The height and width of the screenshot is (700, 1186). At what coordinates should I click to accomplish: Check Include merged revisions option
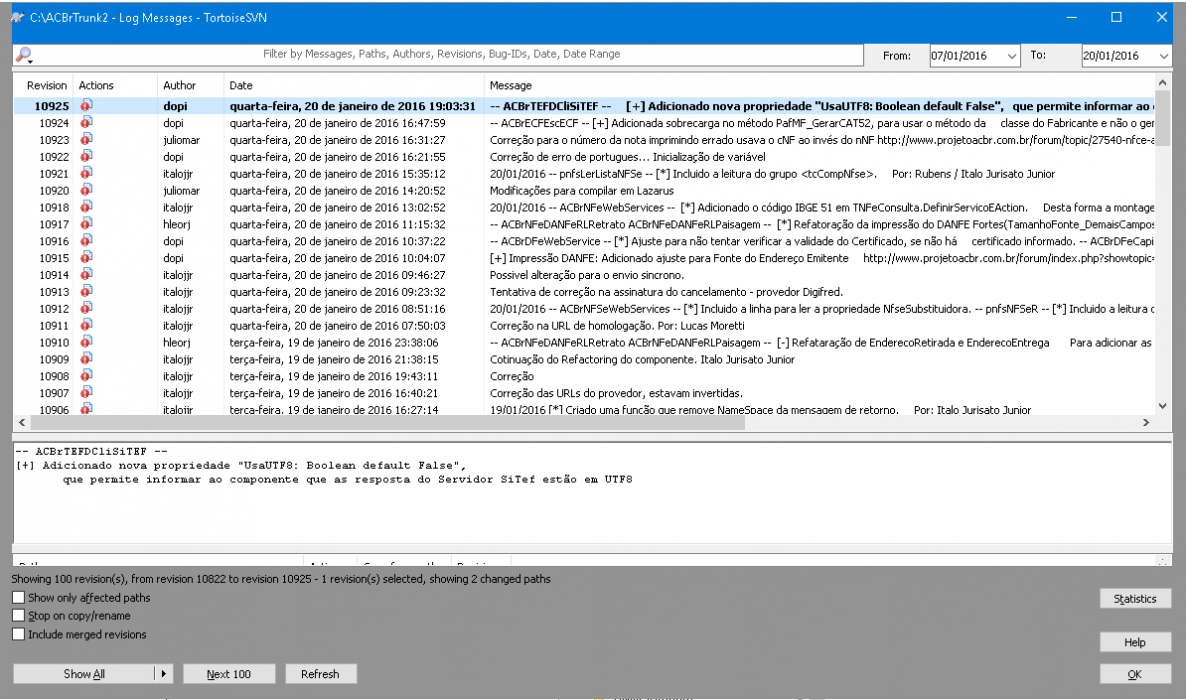point(19,634)
